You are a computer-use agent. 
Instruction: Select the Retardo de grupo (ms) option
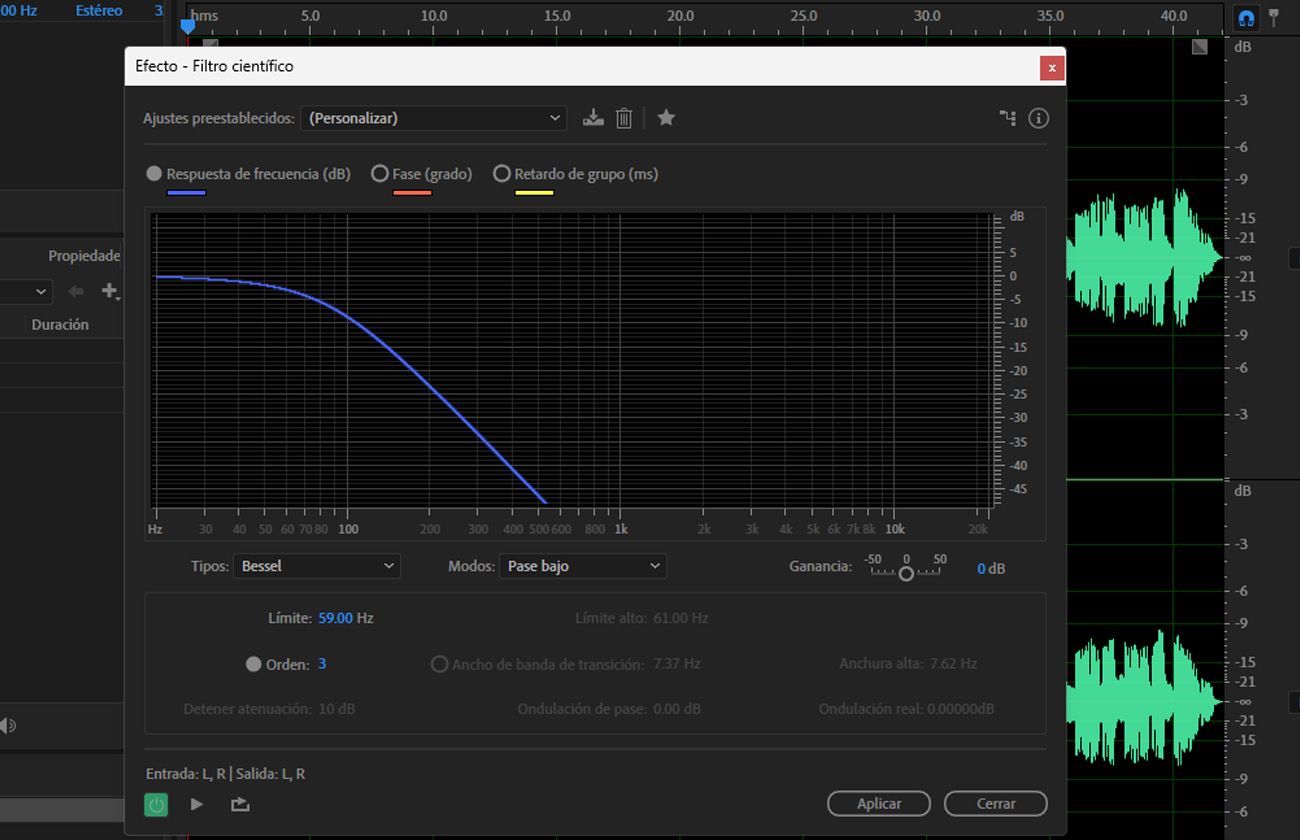pyautogui.click(x=502, y=173)
